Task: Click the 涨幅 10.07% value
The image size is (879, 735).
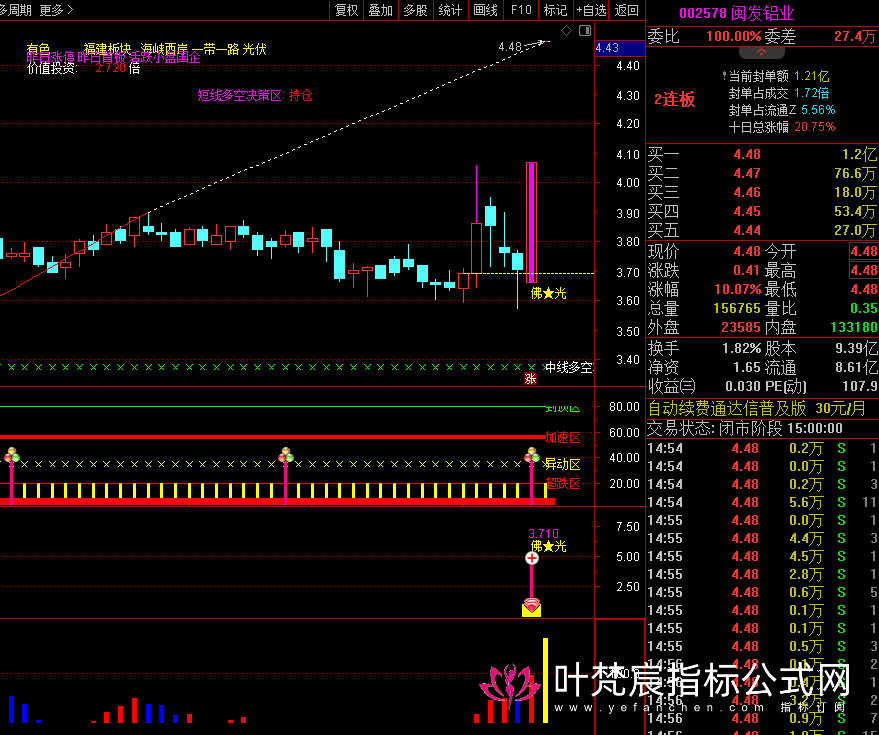Action: pyautogui.click(x=737, y=290)
